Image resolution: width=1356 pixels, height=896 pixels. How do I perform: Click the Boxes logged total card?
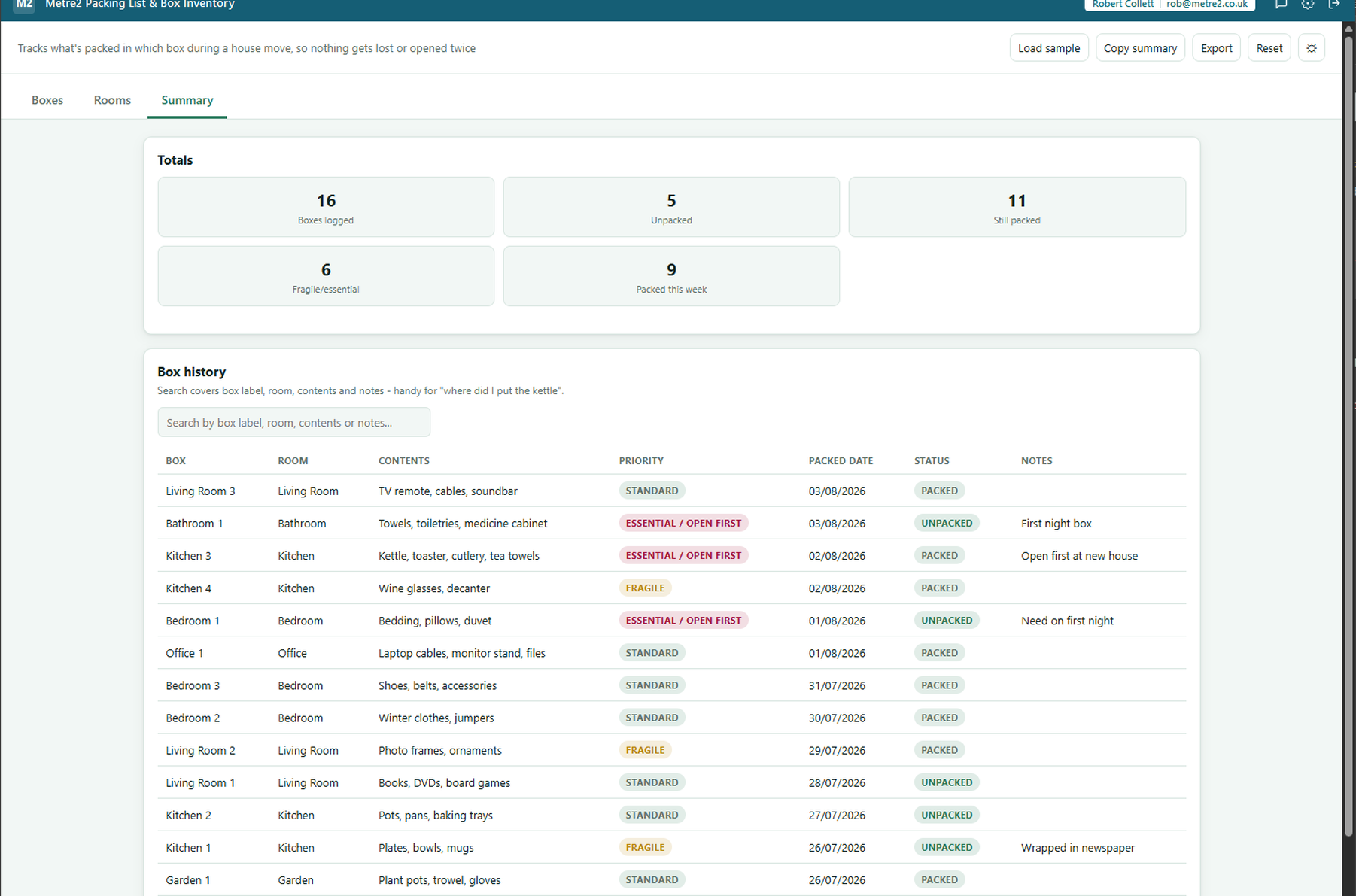326,207
